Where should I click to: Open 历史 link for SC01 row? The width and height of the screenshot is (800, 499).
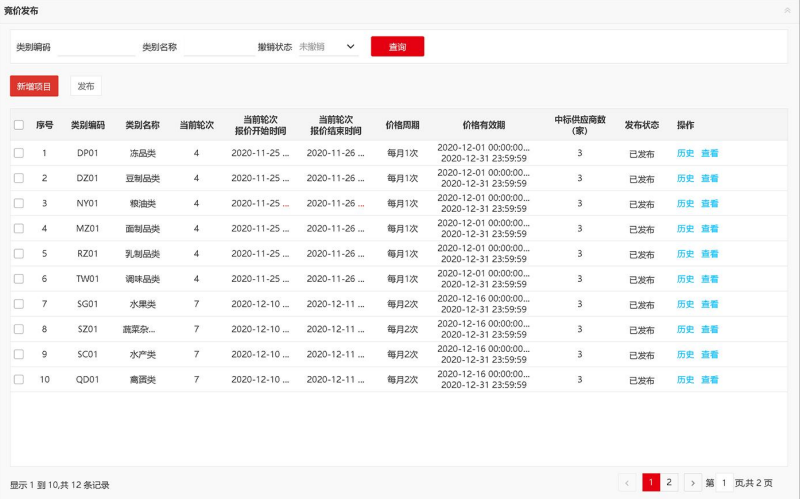685,355
